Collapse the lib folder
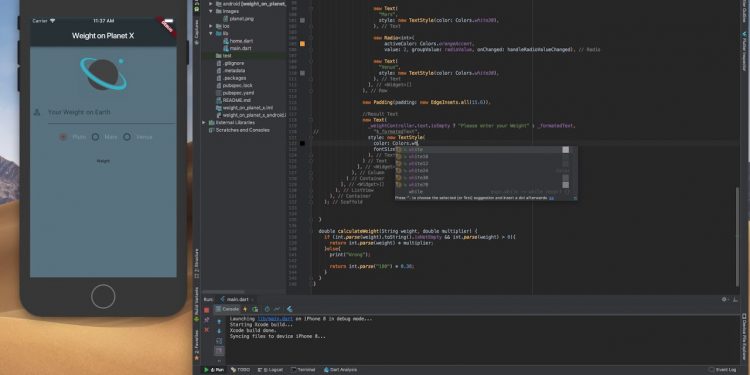 [211, 33]
